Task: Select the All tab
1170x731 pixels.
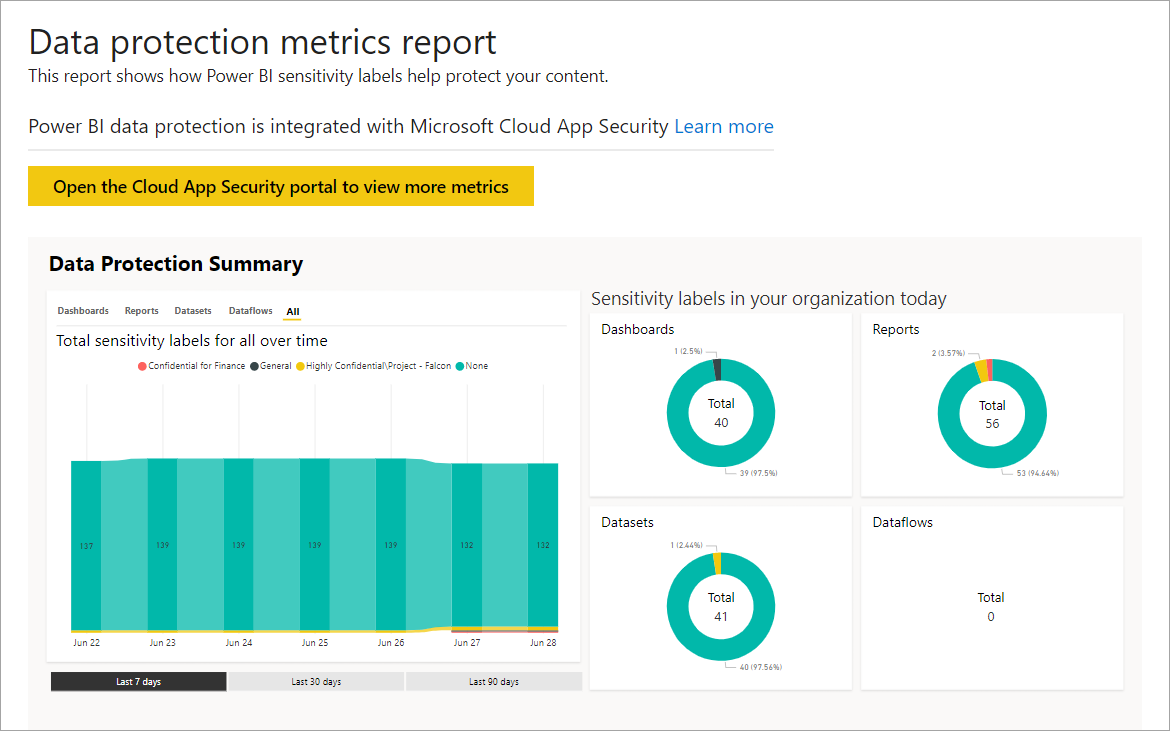Action: (x=292, y=312)
